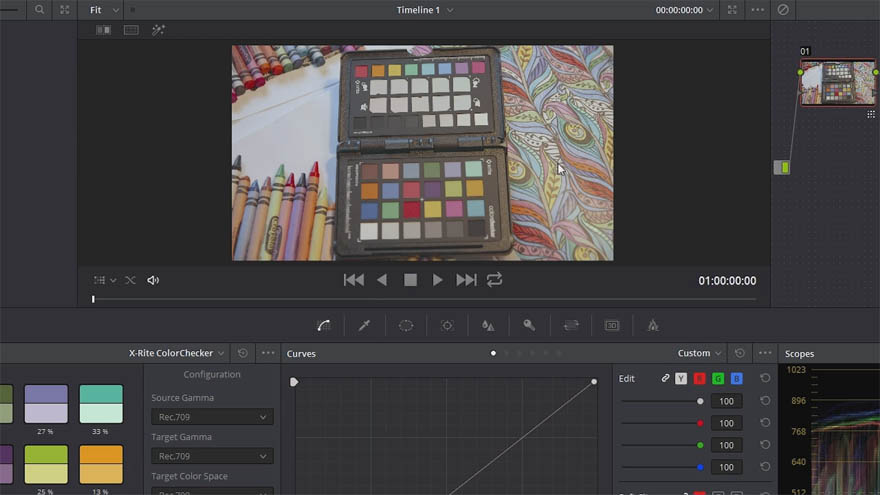Open the Power Window palette icon
This screenshot has width=880, height=495.
(406, 326)
